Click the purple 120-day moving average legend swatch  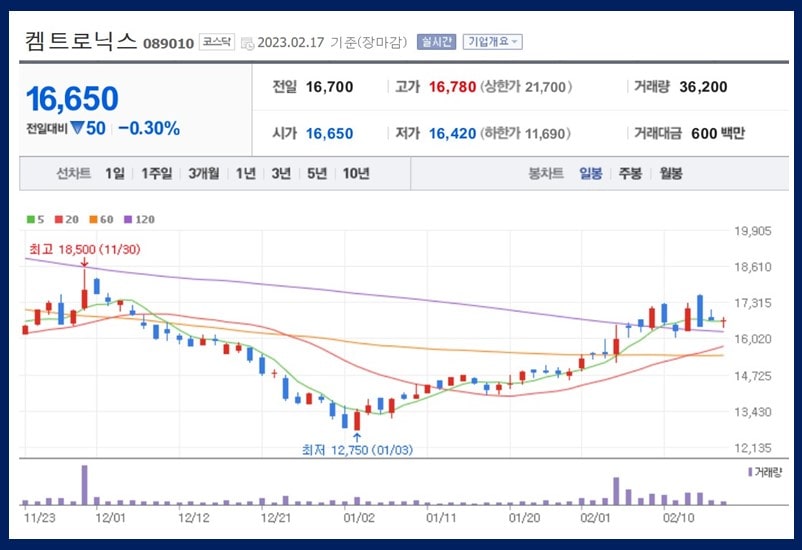(128, 219)
